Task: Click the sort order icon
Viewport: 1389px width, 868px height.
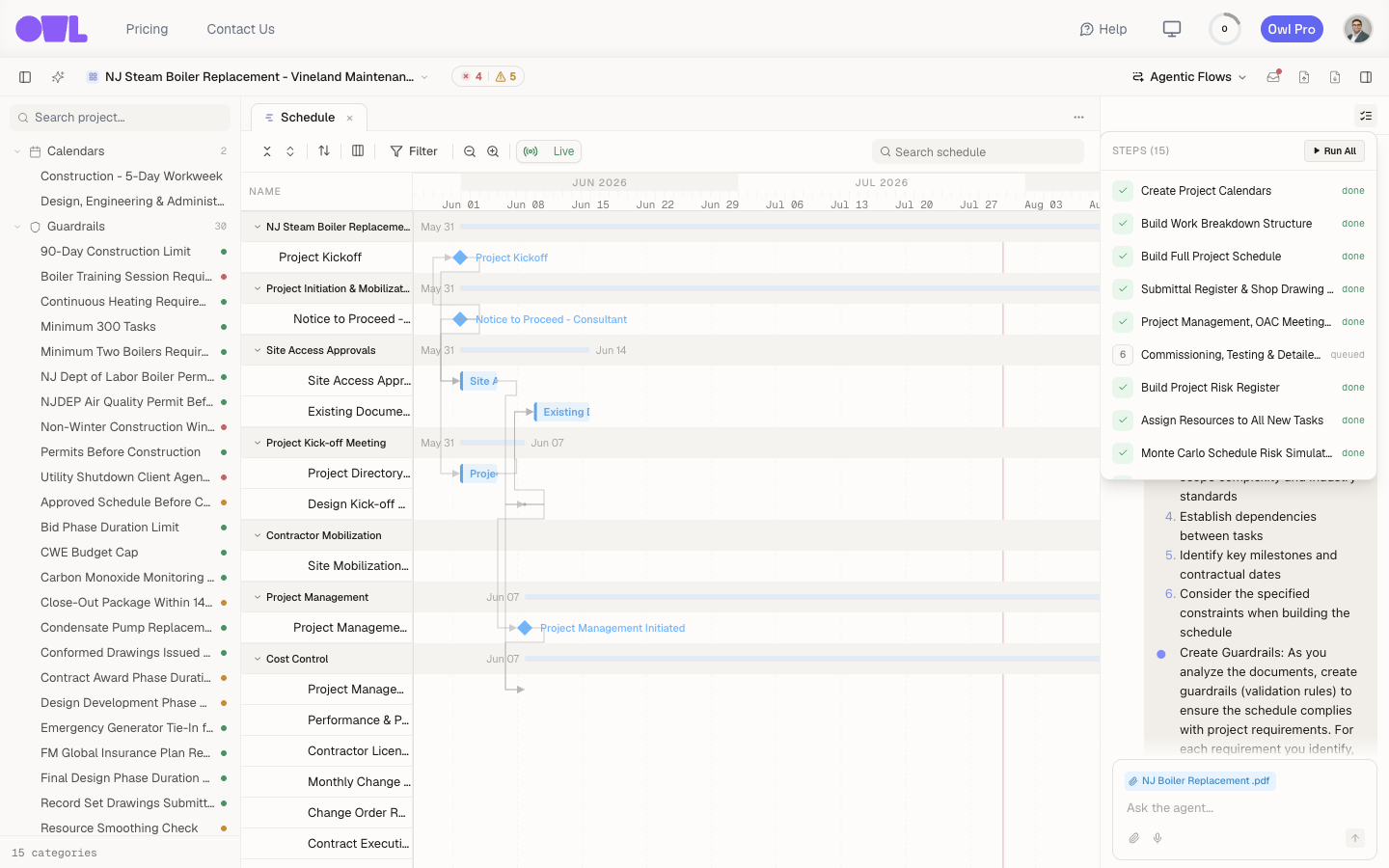Action: point(324,150)
